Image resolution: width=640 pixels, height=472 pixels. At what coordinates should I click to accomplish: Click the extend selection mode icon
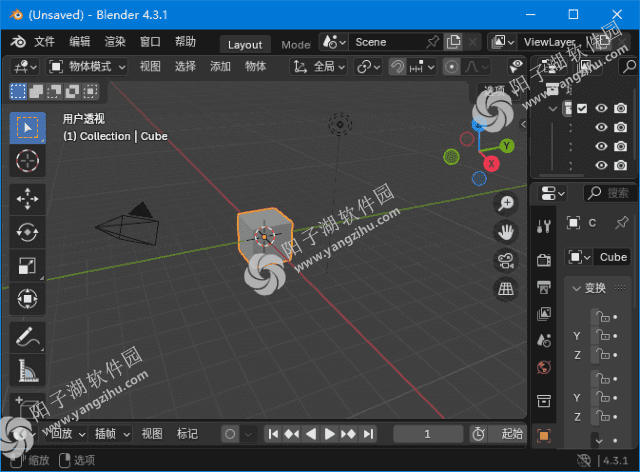click(x=36, y=91)
